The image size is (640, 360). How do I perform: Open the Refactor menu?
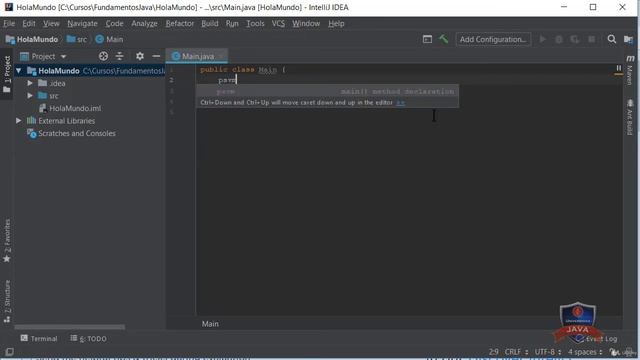click(x=180, y=23)
